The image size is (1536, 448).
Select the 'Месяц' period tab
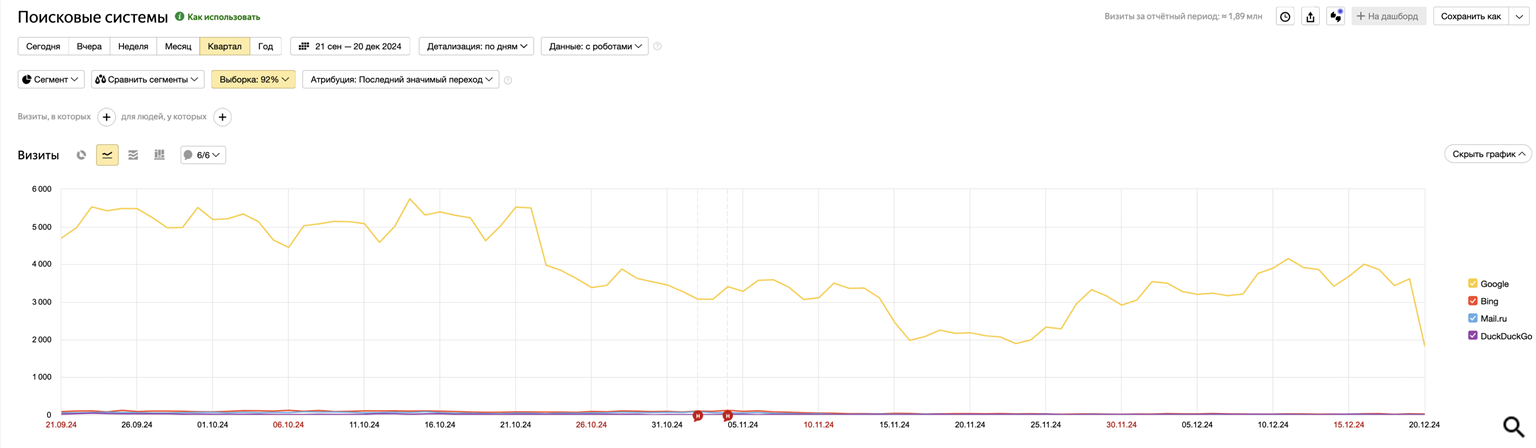tap(178, 46)
